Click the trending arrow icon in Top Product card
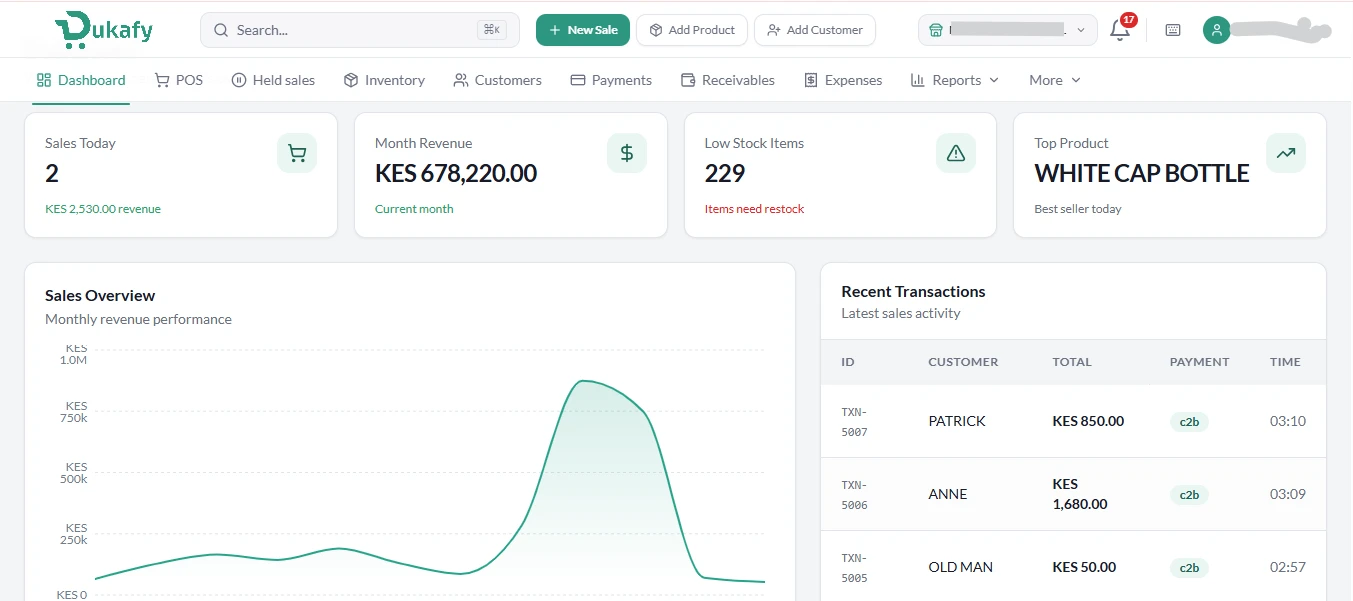The height and width of the screenshot is (601, 1353). click(1286, 153)
